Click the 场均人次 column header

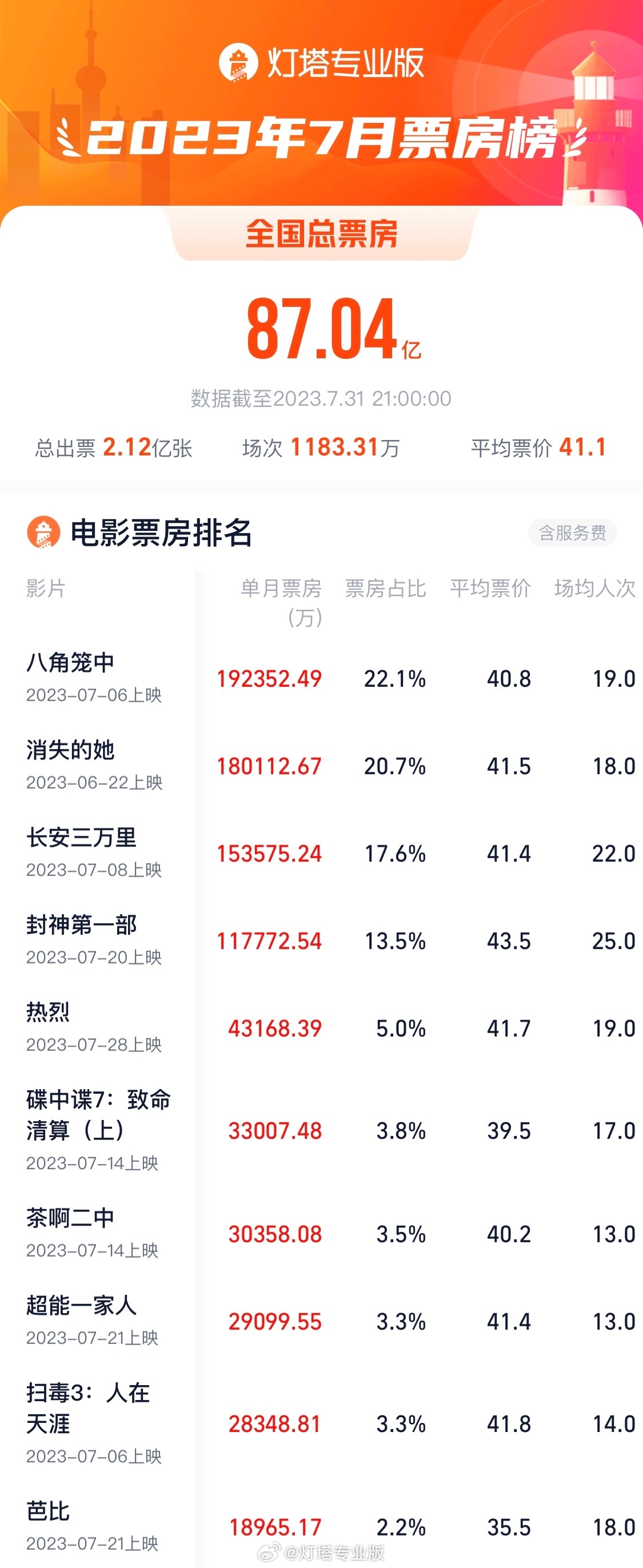595,589
